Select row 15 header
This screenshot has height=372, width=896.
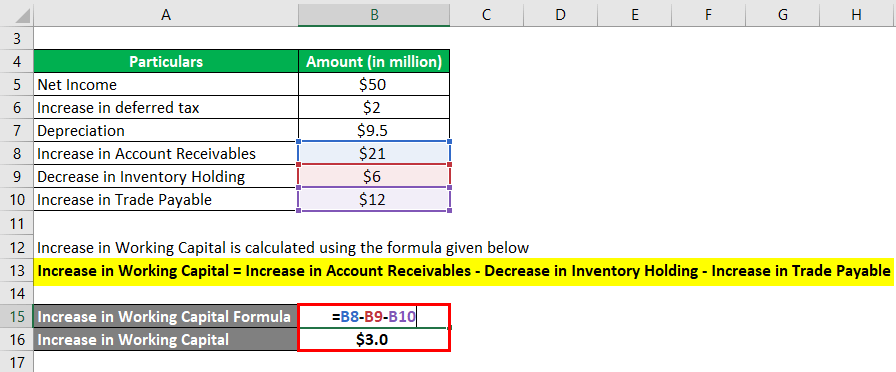[x=17, y=317]
